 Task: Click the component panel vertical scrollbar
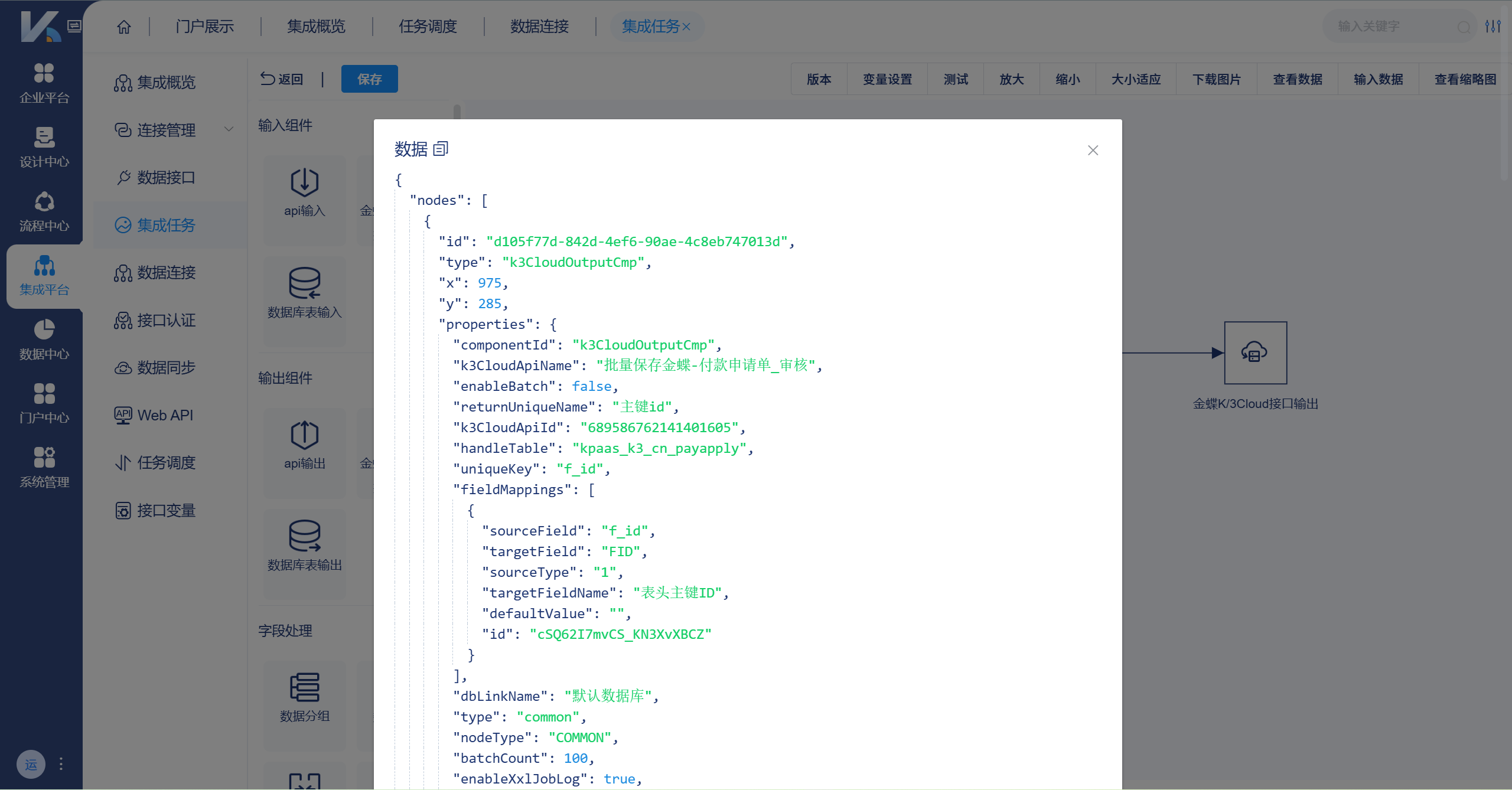coord(457,112)
